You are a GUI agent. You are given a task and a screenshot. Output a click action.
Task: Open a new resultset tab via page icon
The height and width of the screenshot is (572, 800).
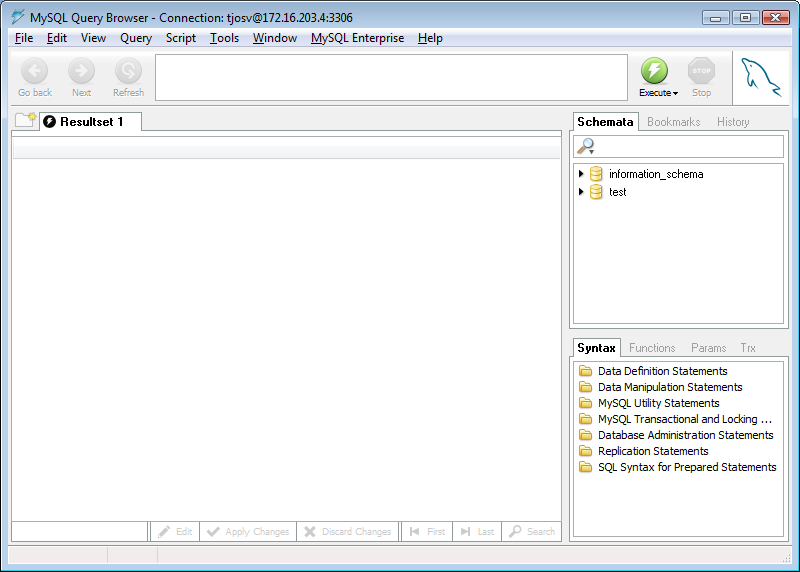pyautogui.click(x=26, y=120)
